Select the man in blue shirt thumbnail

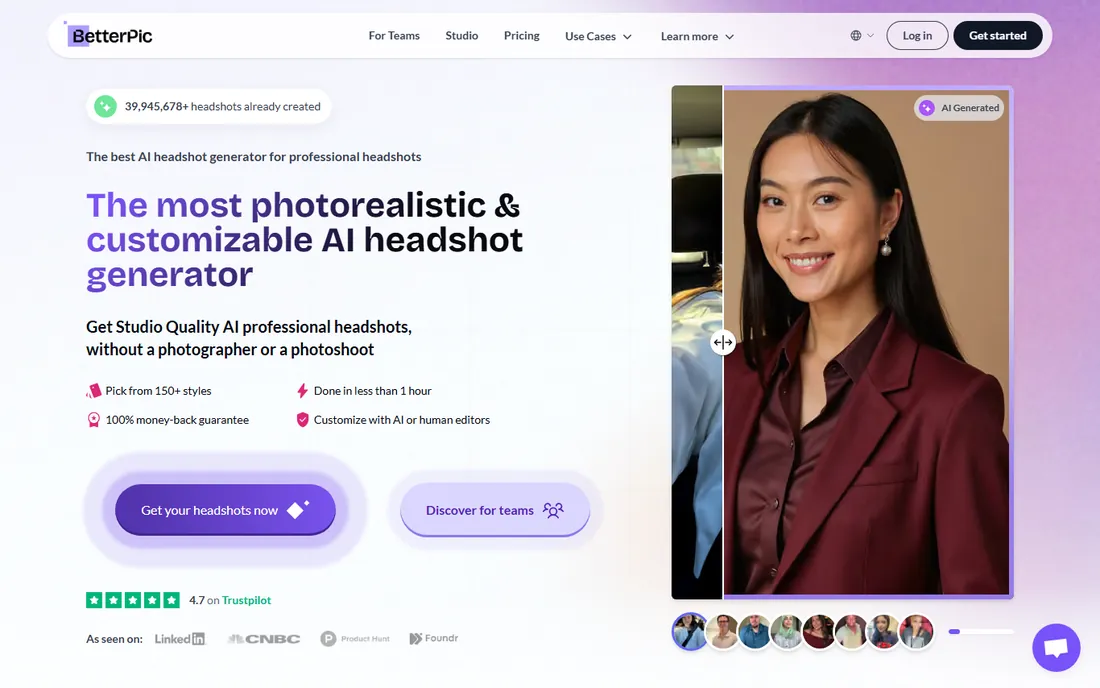755,632
